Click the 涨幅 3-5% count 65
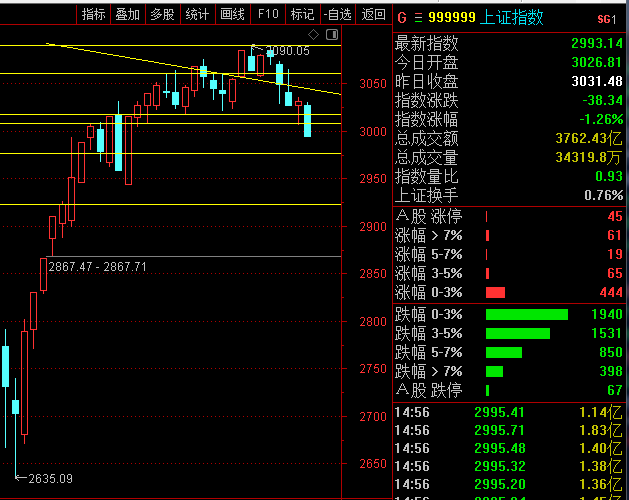Viewport: 629px width, 500px height. 615,273
